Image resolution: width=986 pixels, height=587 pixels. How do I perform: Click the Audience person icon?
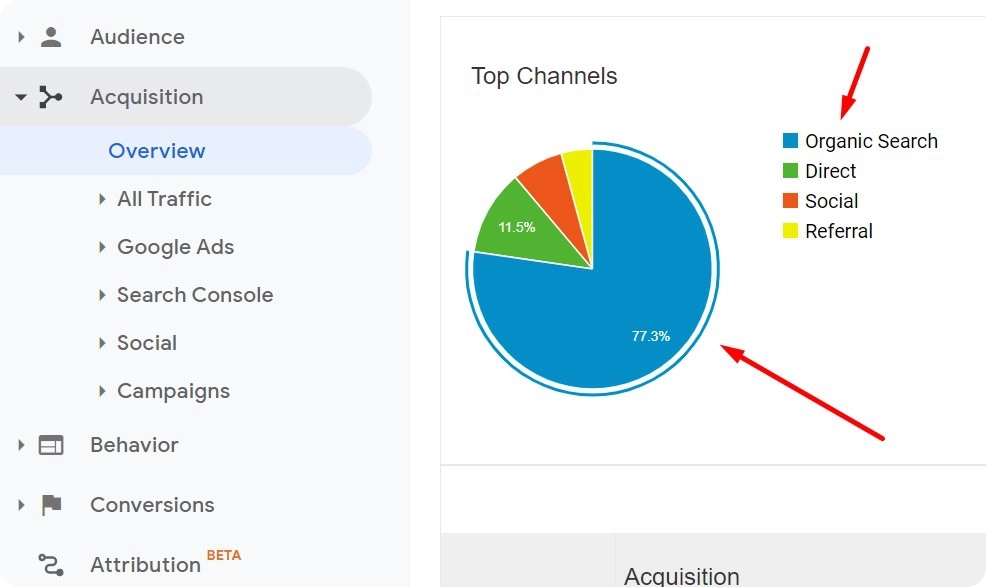pos(51,36)
